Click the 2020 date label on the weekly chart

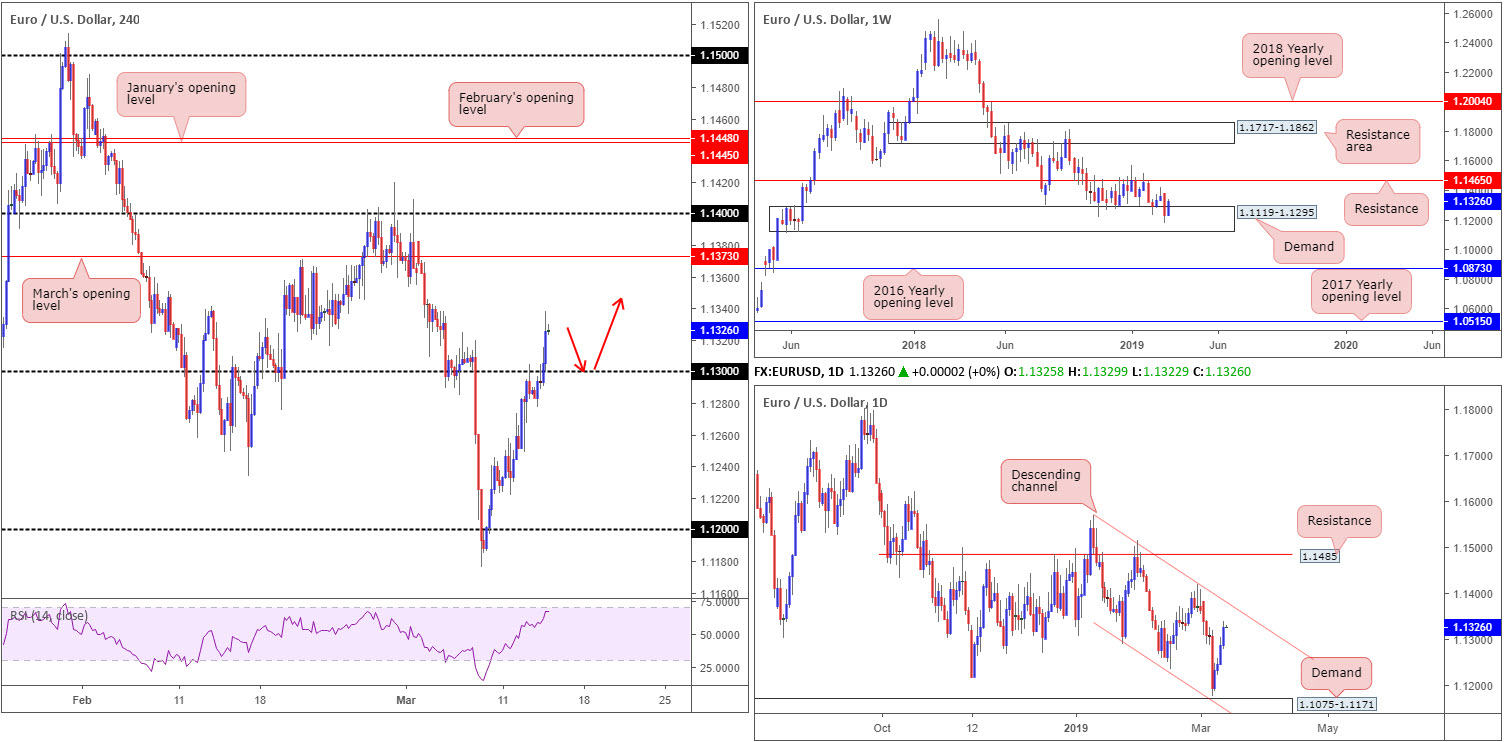point(1347,346)
